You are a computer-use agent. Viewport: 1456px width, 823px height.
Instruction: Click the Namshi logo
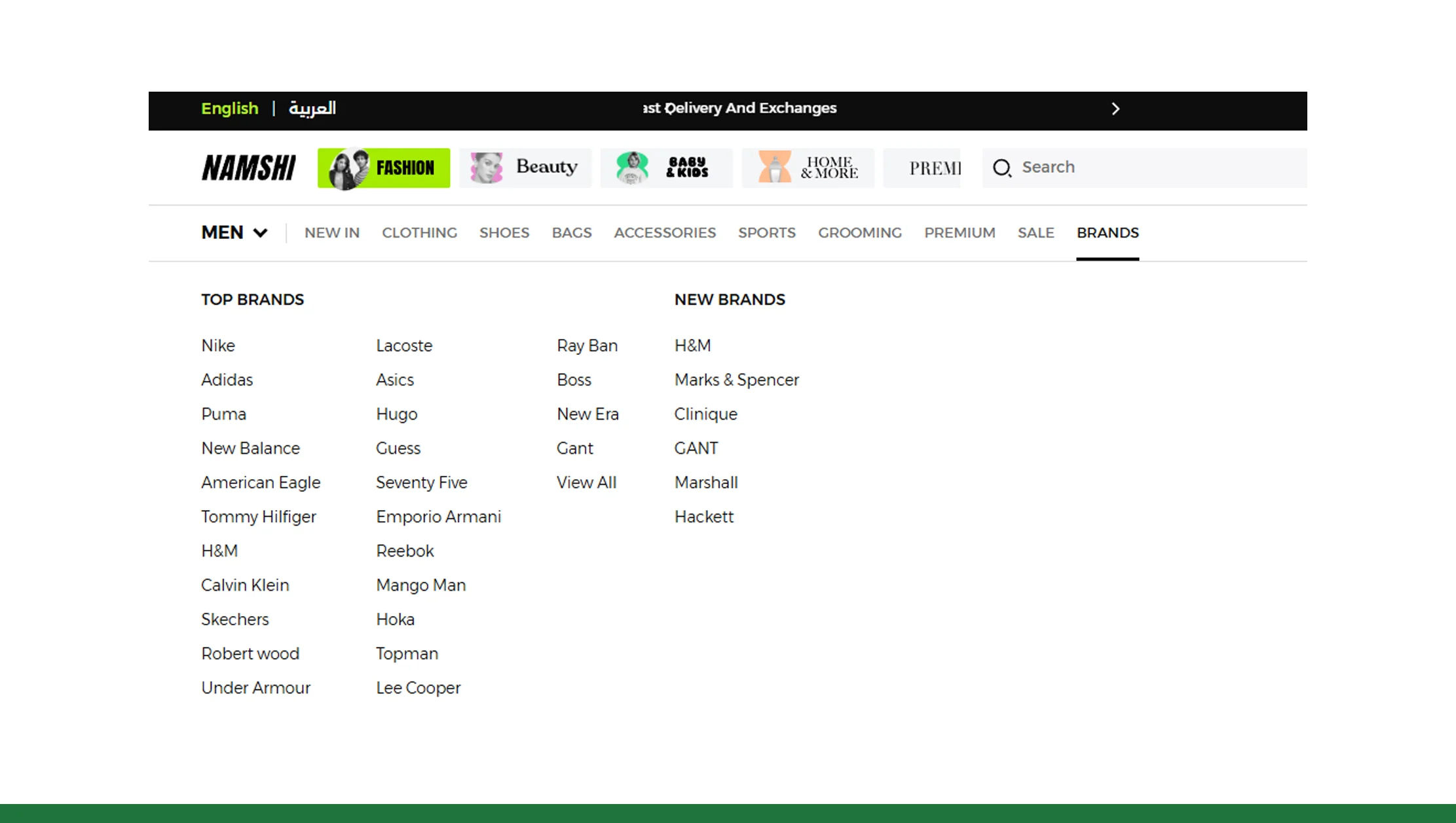tap(248, 168)
